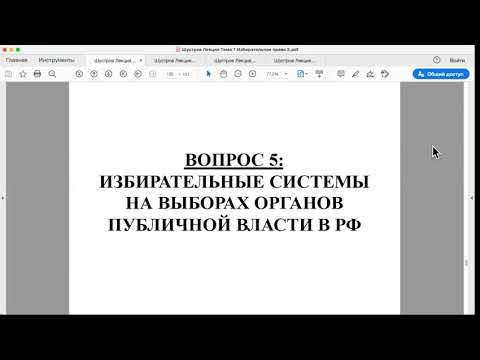
Task: Switch to the second Шустров Лекция tab
Action: pos(175,61)
